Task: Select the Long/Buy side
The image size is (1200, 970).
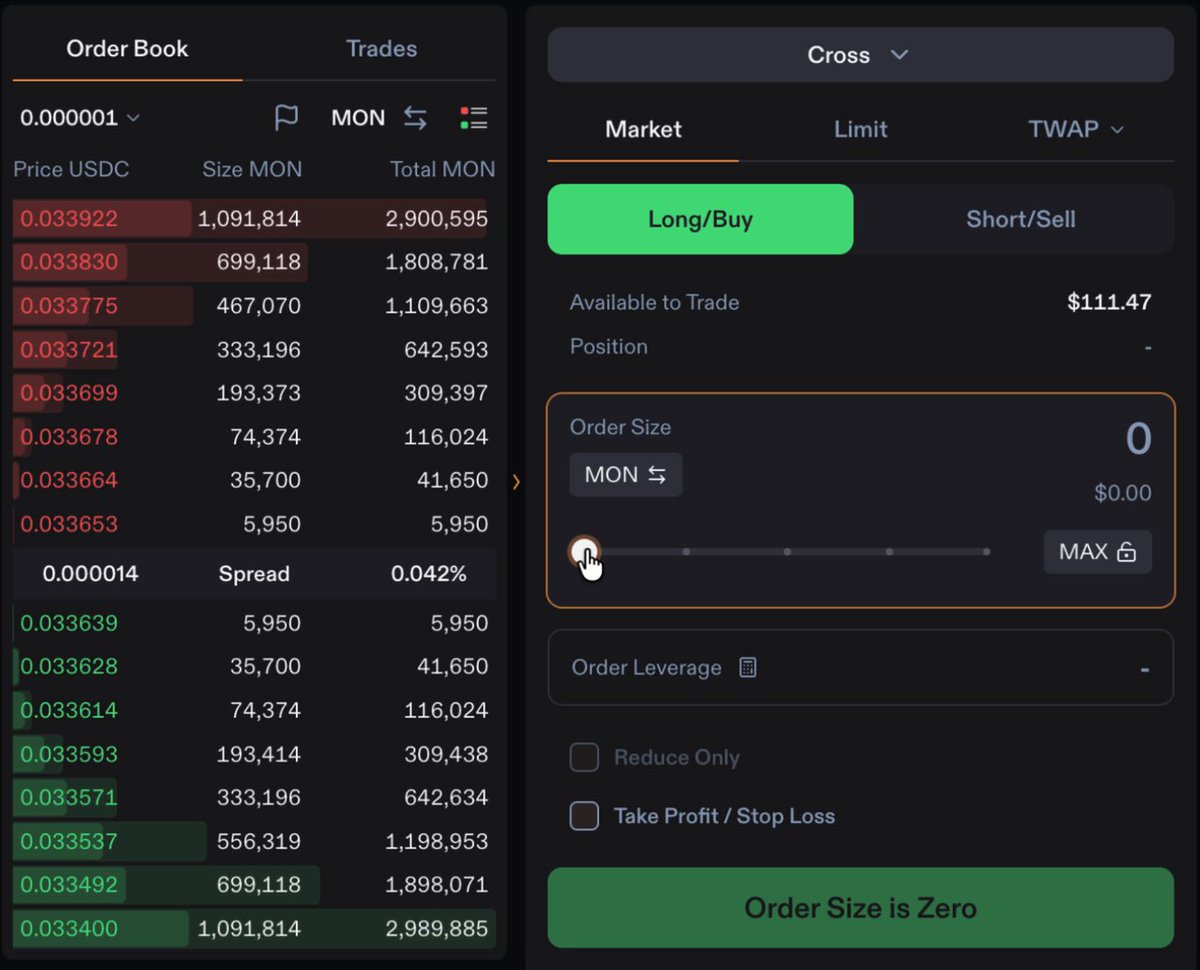Action: [700, 219]
